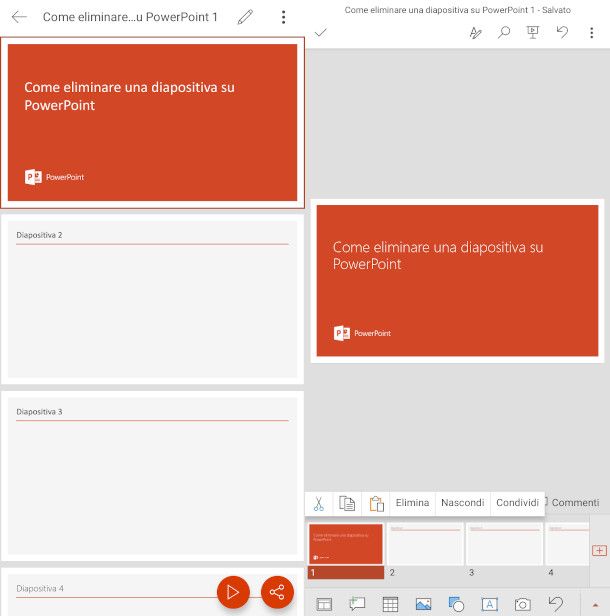Confirm with the checkmark icon
The width and height of the screenshot is (610, 616).
click(321, 32)
